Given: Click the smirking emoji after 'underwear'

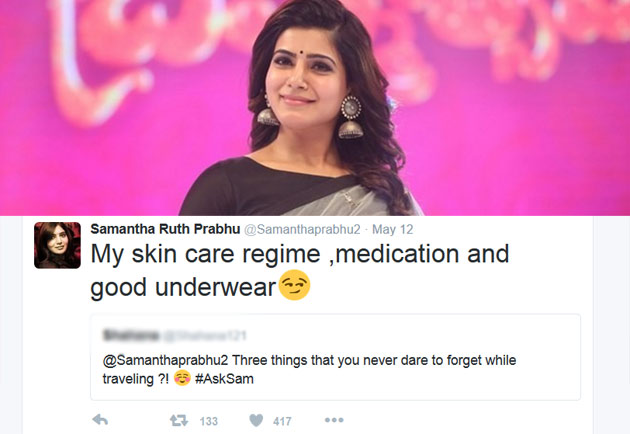Looking at the screenshot, I should [x=294, y=285].
